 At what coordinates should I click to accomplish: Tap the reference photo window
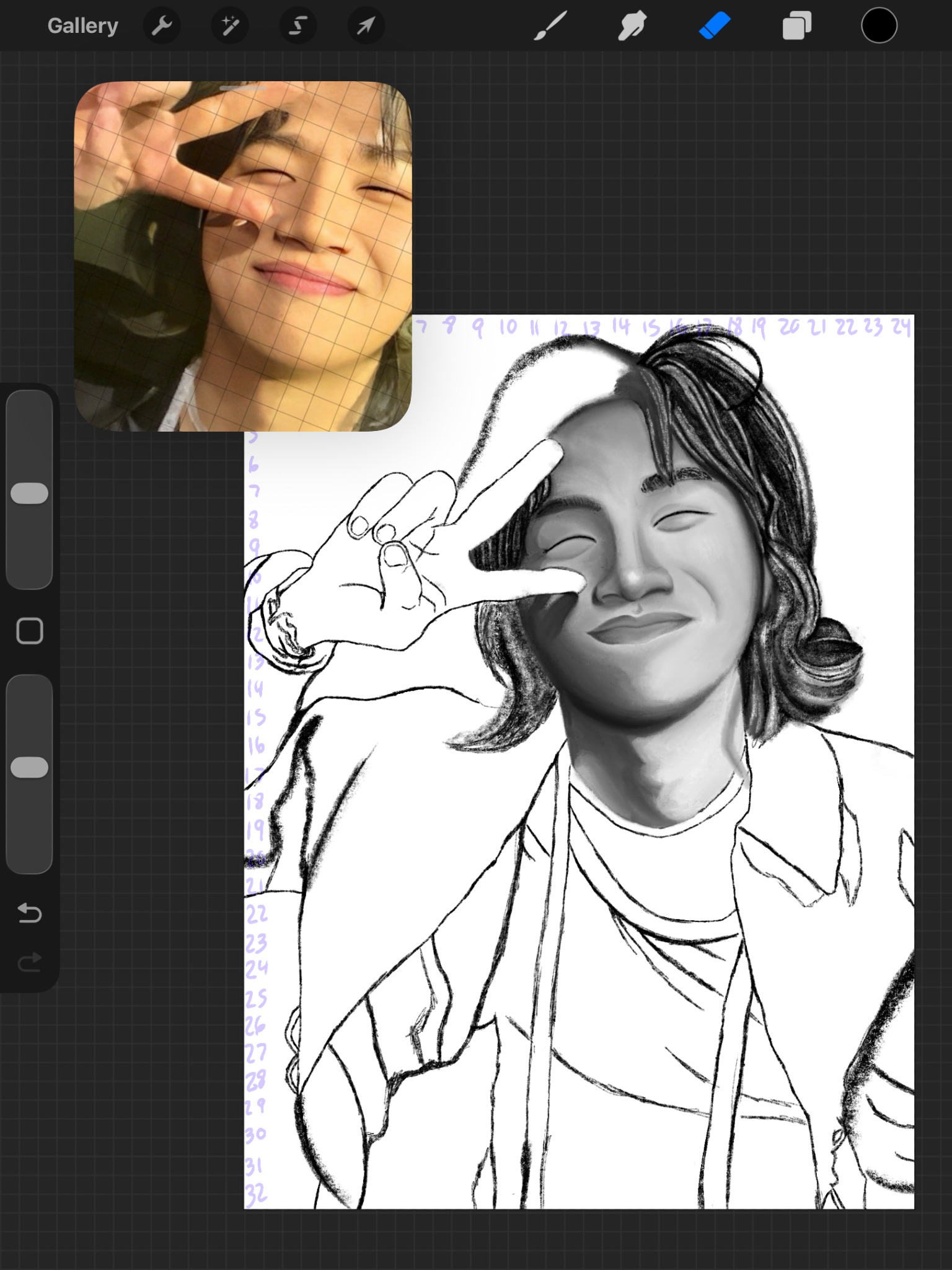[x=243, y=257]
